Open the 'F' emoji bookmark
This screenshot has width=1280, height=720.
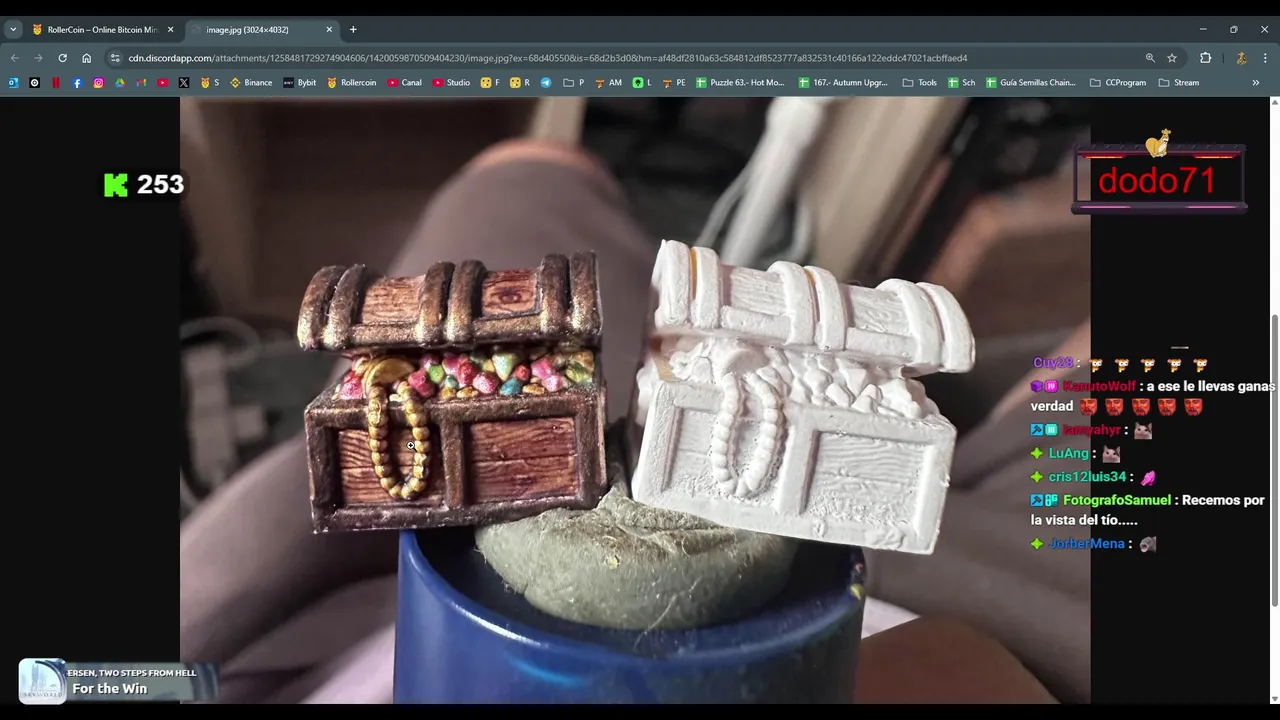pyautogui.click(x=490, y=83)
